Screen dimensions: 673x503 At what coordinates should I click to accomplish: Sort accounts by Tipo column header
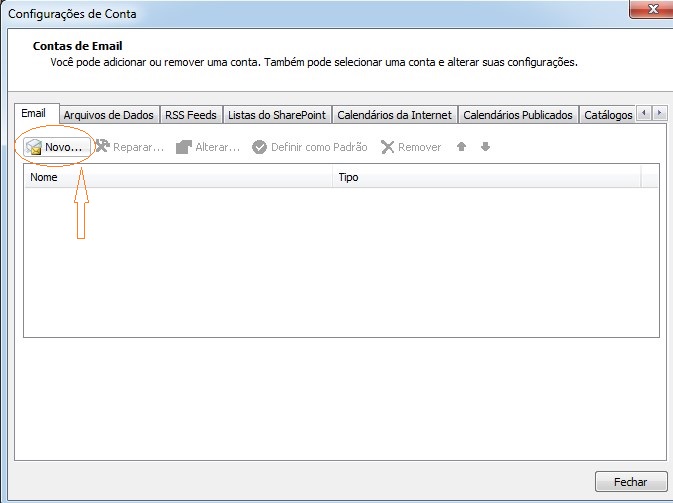487,177
